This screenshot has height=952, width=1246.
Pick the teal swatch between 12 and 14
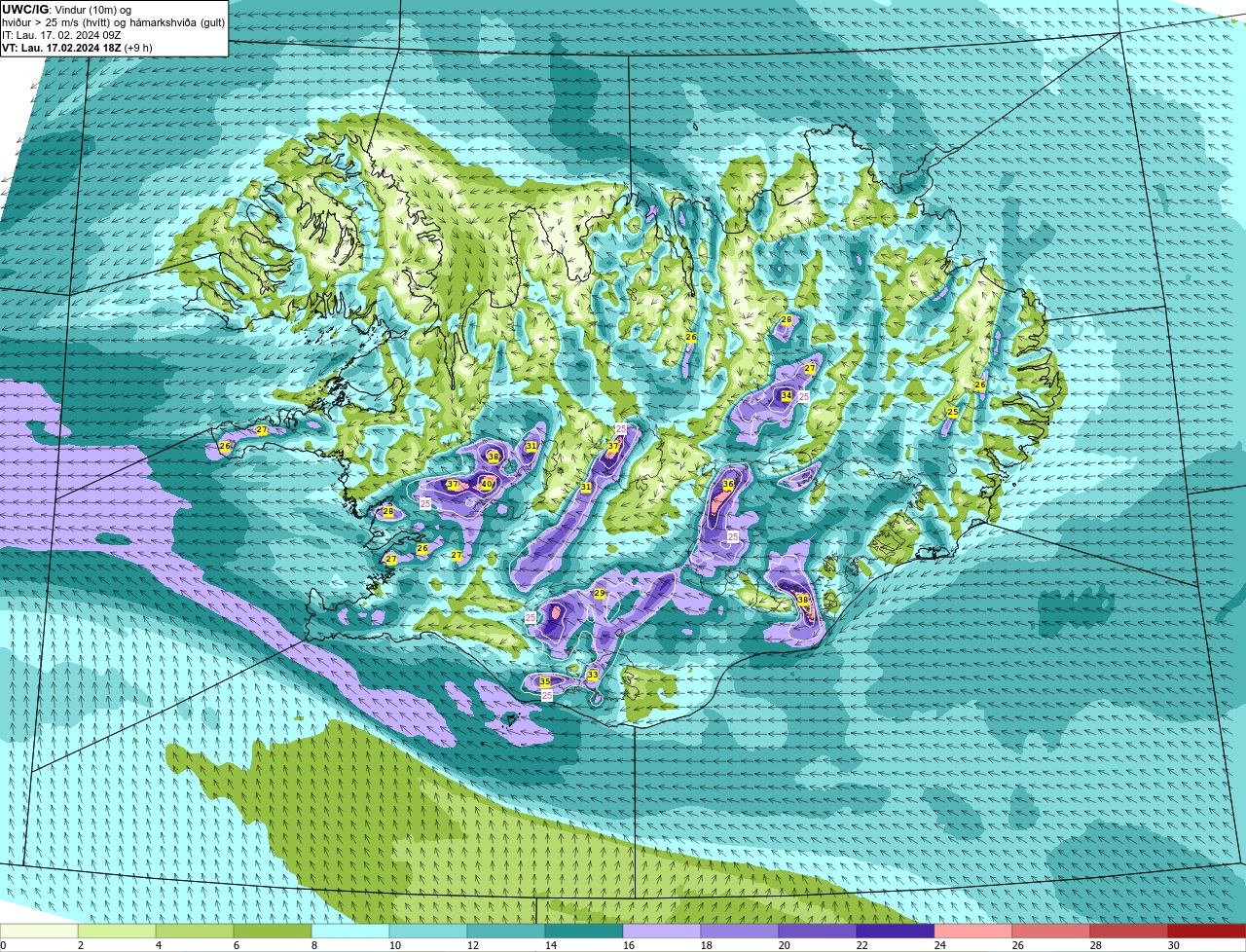[506, 932]
